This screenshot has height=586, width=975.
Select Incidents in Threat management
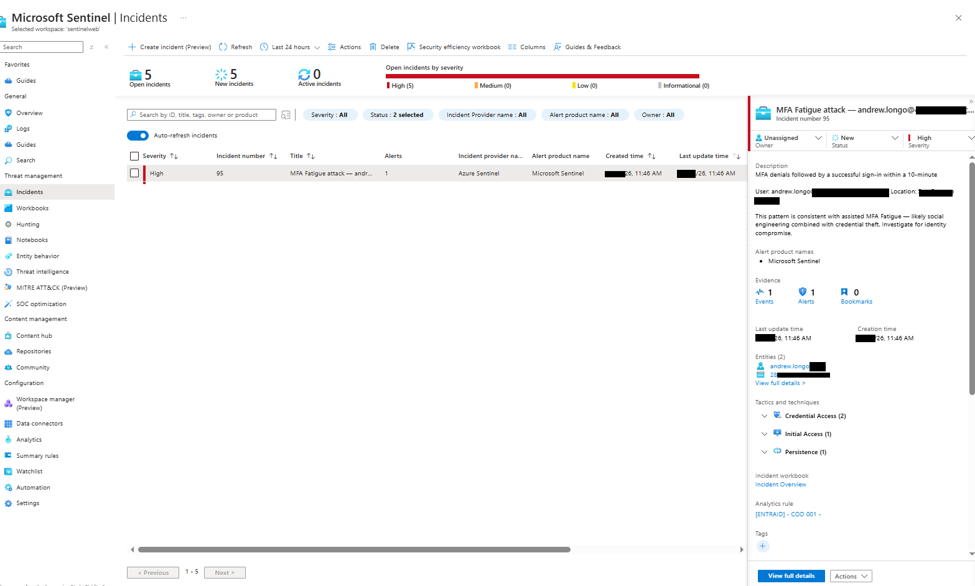[29, 192]
